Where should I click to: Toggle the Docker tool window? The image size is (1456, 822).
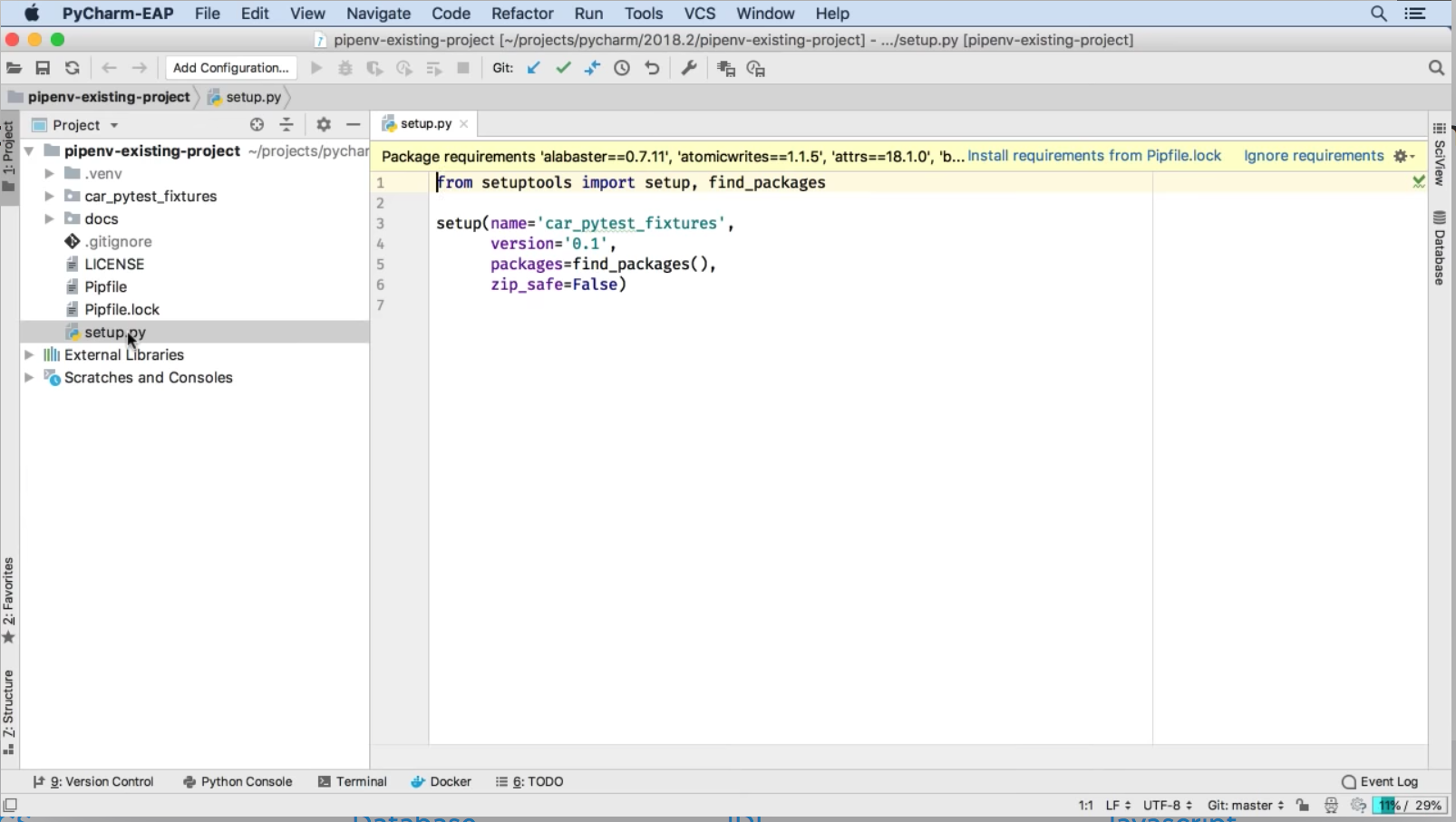pyautogui.click(x=442, y=781)
